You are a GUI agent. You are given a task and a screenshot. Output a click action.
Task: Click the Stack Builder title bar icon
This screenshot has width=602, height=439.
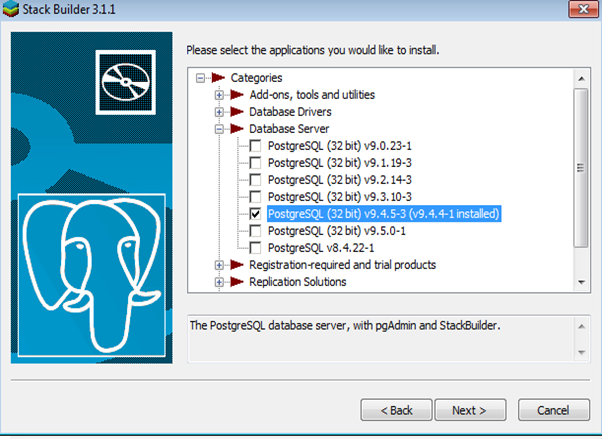point(10,8)
